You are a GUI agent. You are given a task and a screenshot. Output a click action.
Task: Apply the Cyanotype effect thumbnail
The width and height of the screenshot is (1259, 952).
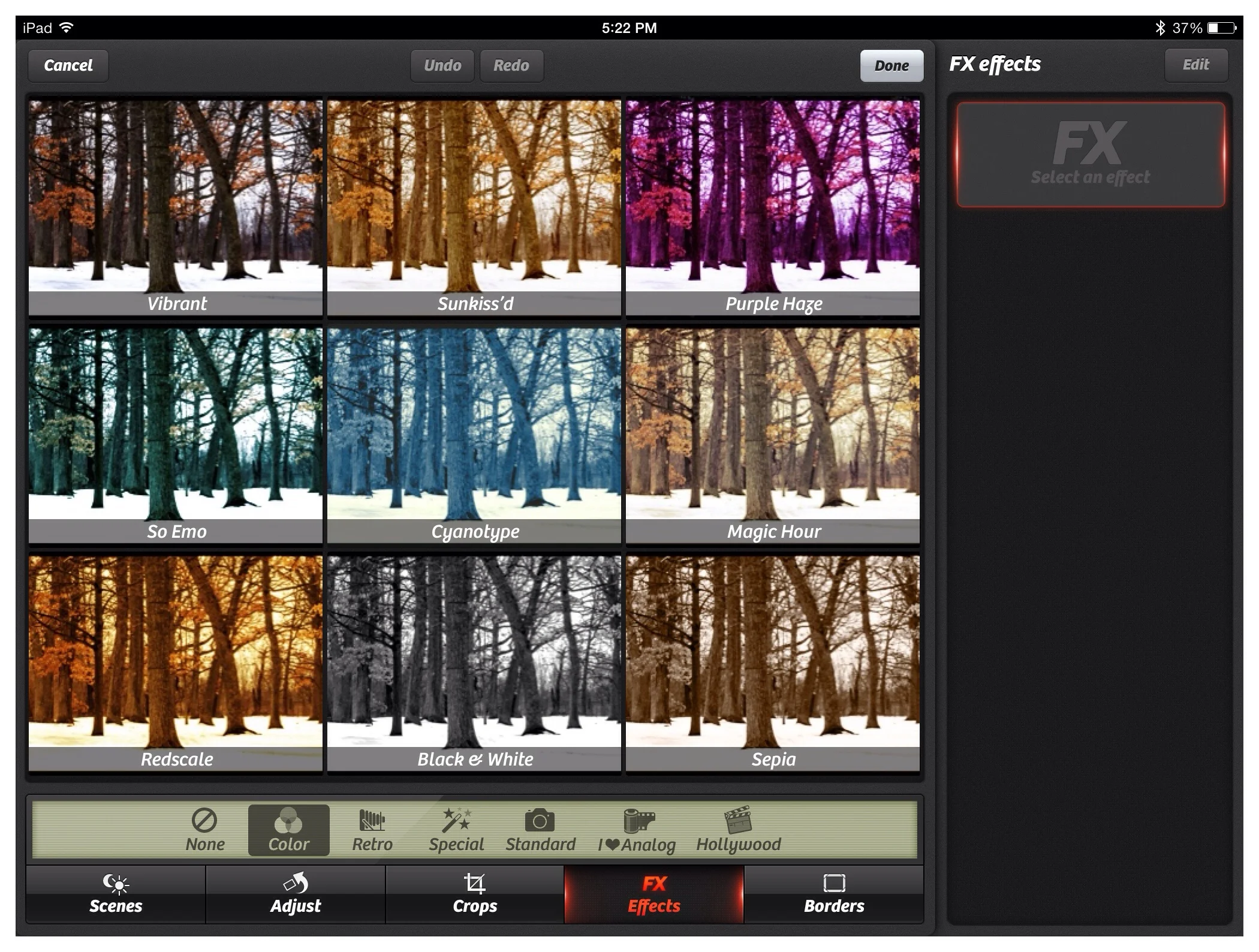pos(474,435)
